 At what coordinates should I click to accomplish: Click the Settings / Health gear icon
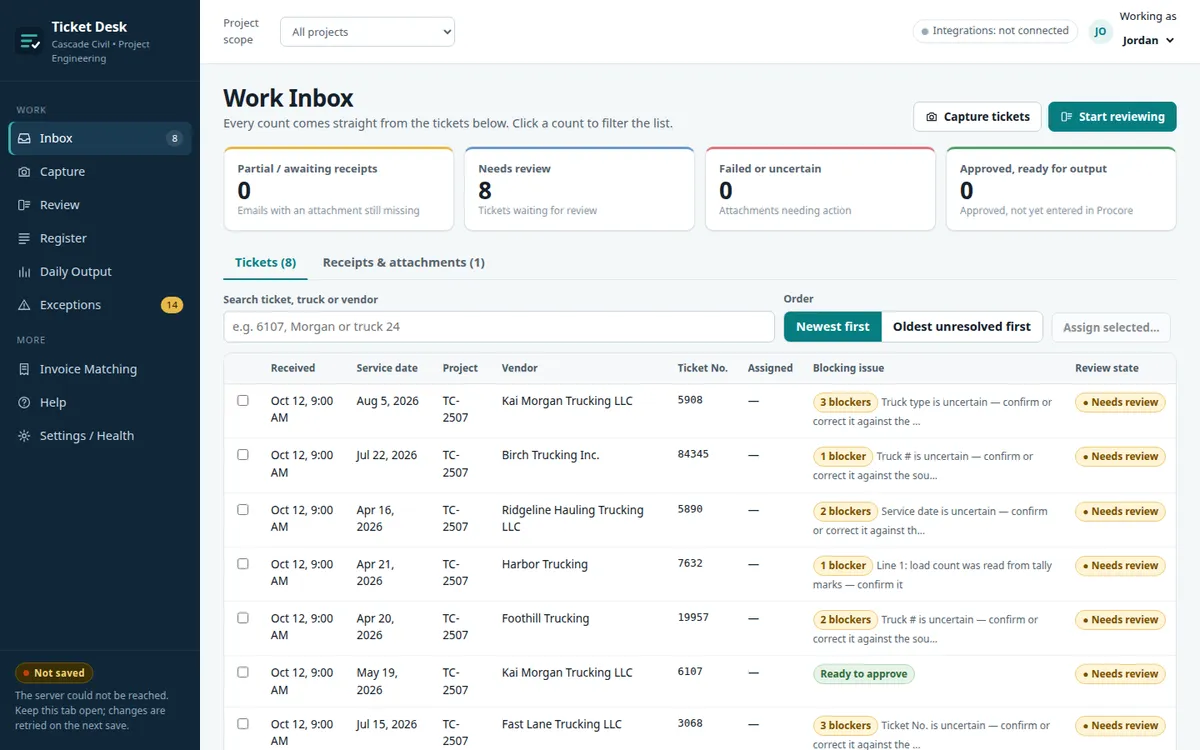(x=24, y=436)
